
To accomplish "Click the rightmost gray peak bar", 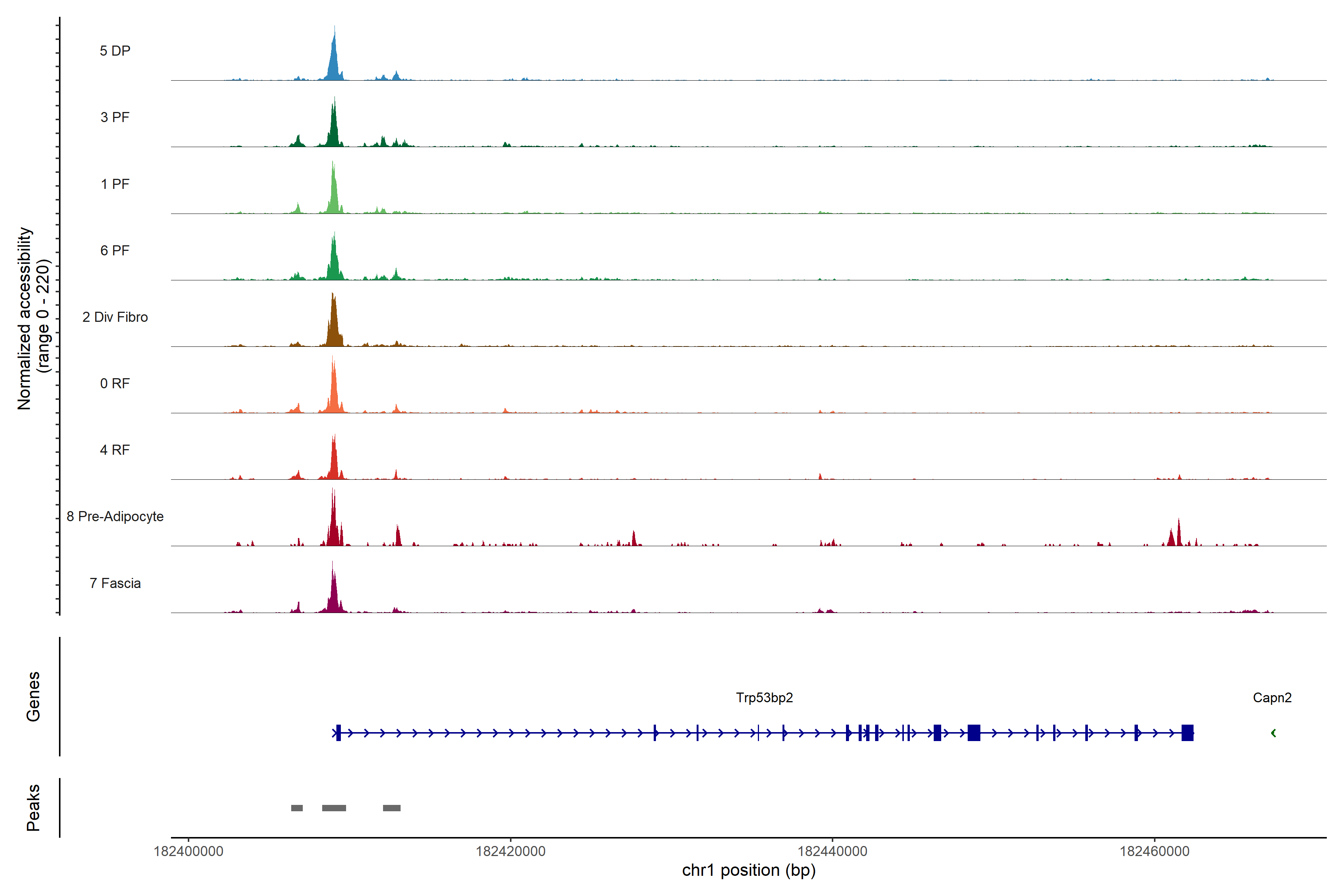I will 391,808.
